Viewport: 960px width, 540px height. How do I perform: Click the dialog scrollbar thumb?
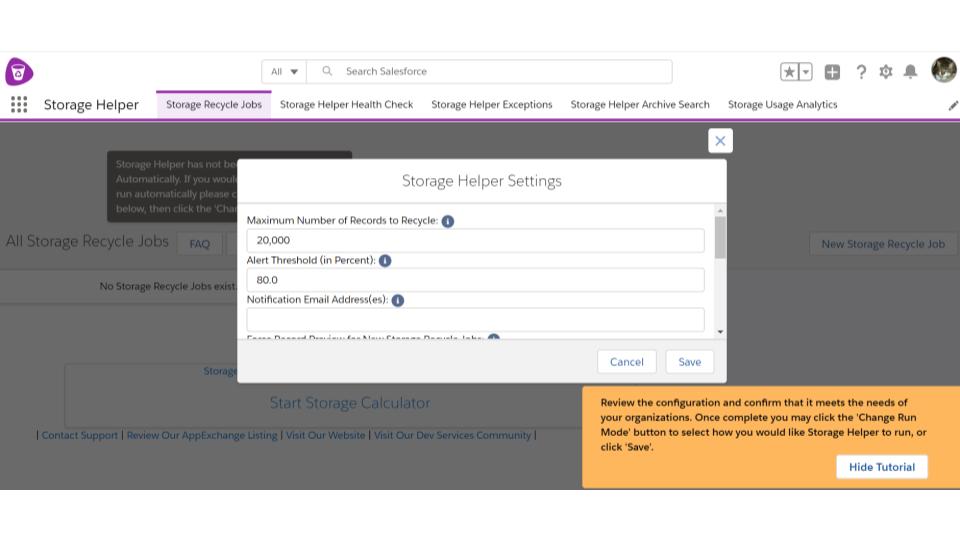[x=720, y=238]
